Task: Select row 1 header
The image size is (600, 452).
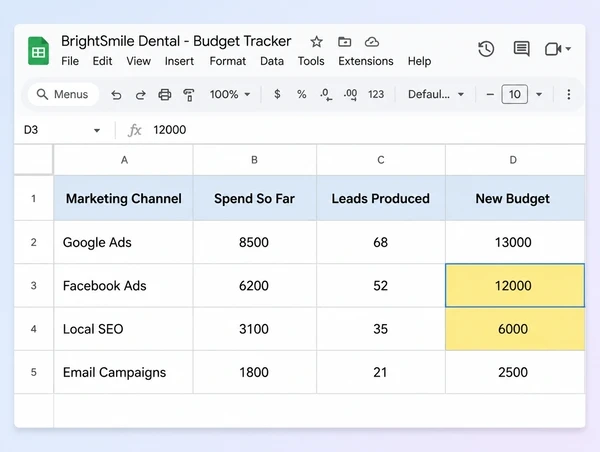Action: coord(34,198)
